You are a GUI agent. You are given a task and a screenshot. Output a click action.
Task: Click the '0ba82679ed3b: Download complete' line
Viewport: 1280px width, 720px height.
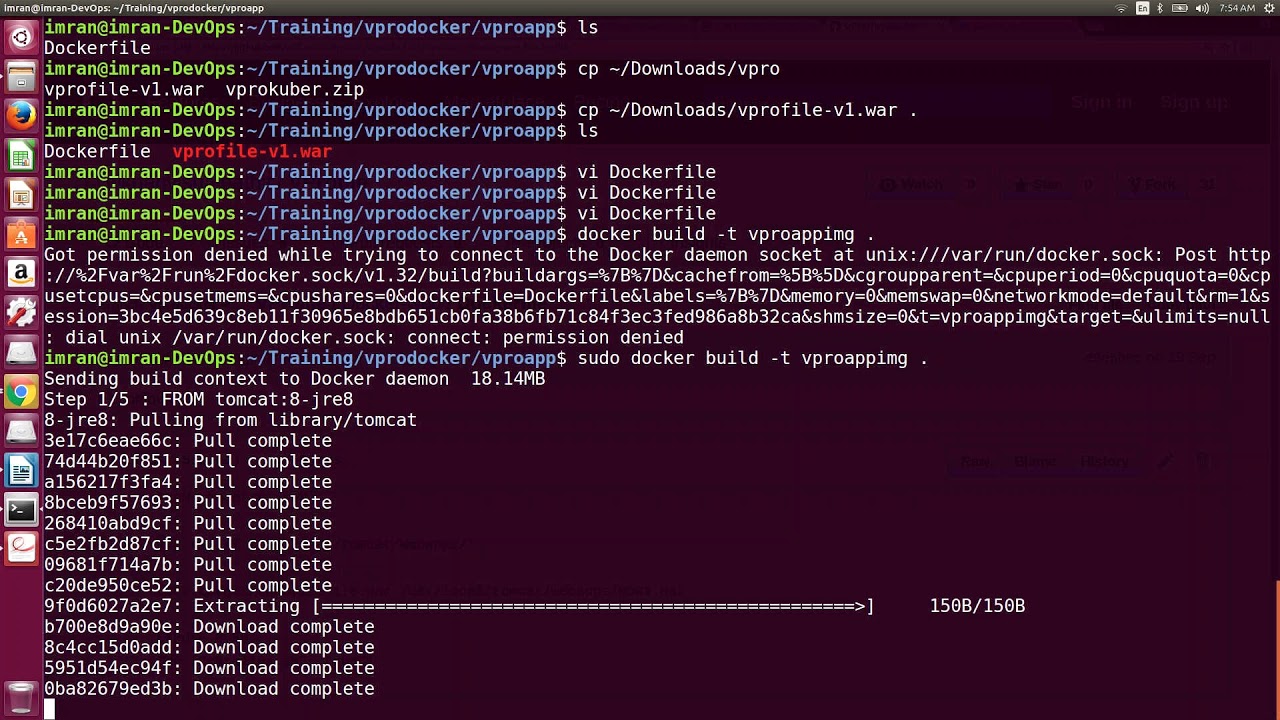click(209, 689)
